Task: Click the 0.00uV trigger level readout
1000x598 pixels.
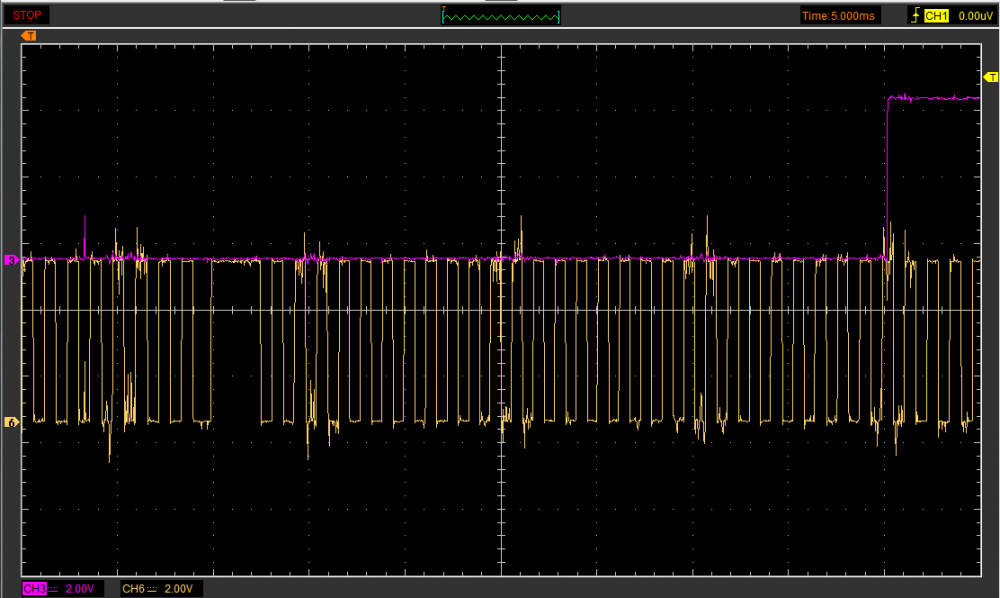Action: (974, 15)
